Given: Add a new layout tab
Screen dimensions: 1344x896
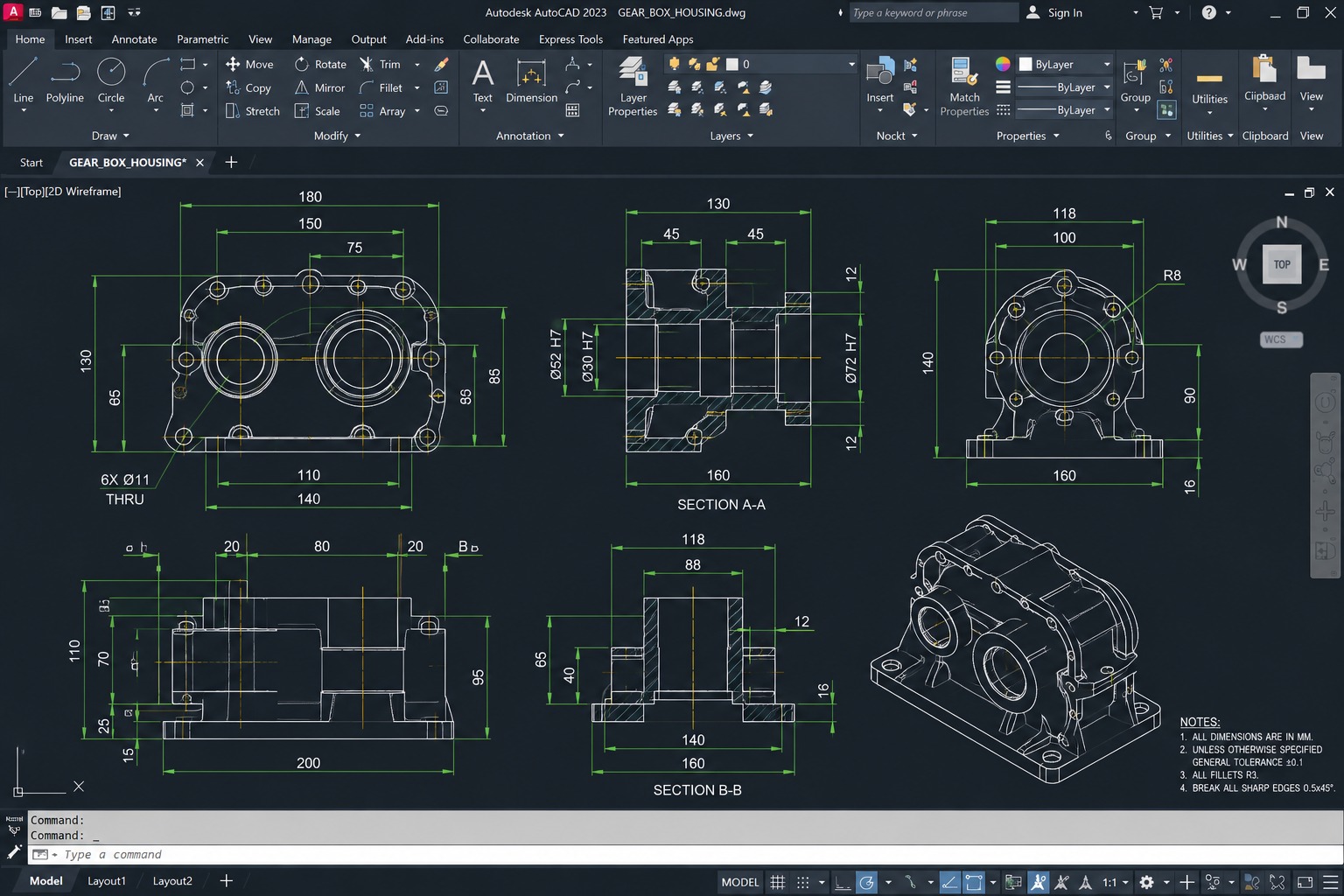Looking at the screenshot, I should [226, 881].
